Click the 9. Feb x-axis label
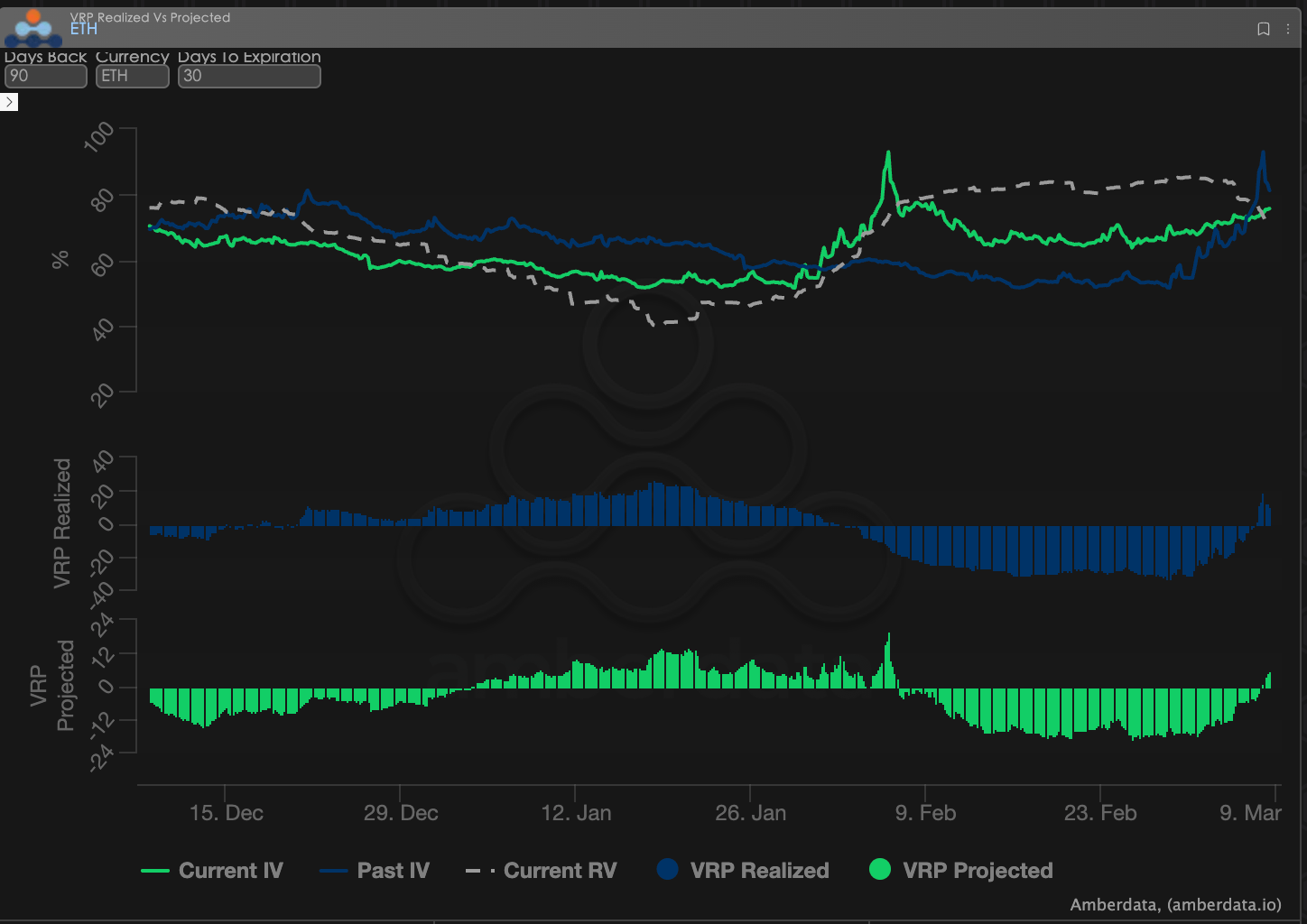This screenshot has width=1307, height=924. pyautogui.click(x=925, y=813)
